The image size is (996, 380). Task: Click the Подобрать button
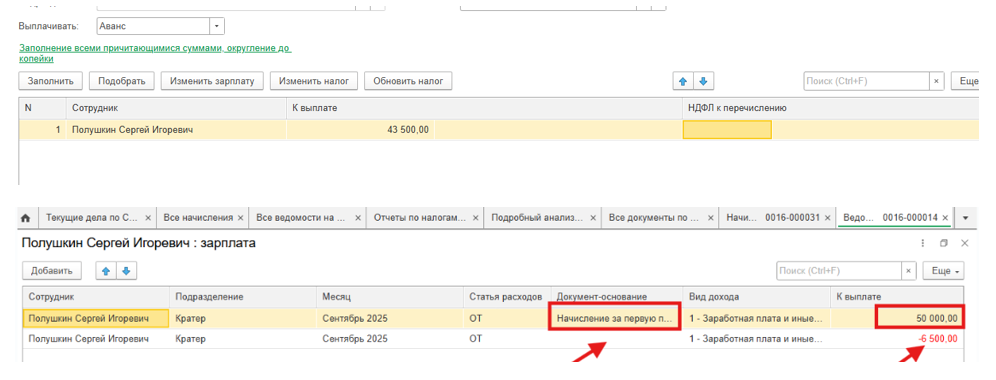(x=122, y=81)
